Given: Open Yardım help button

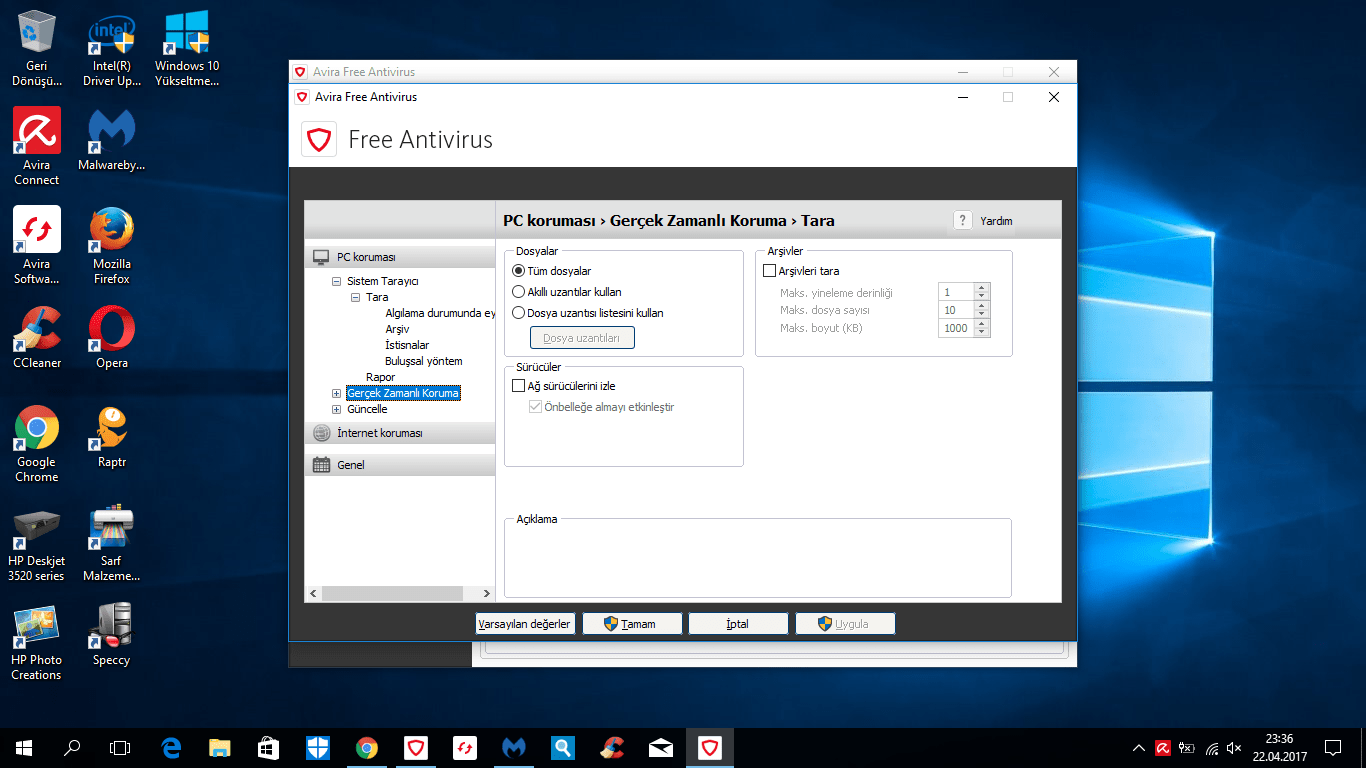Looking at the screenshot, I should 984,221.
